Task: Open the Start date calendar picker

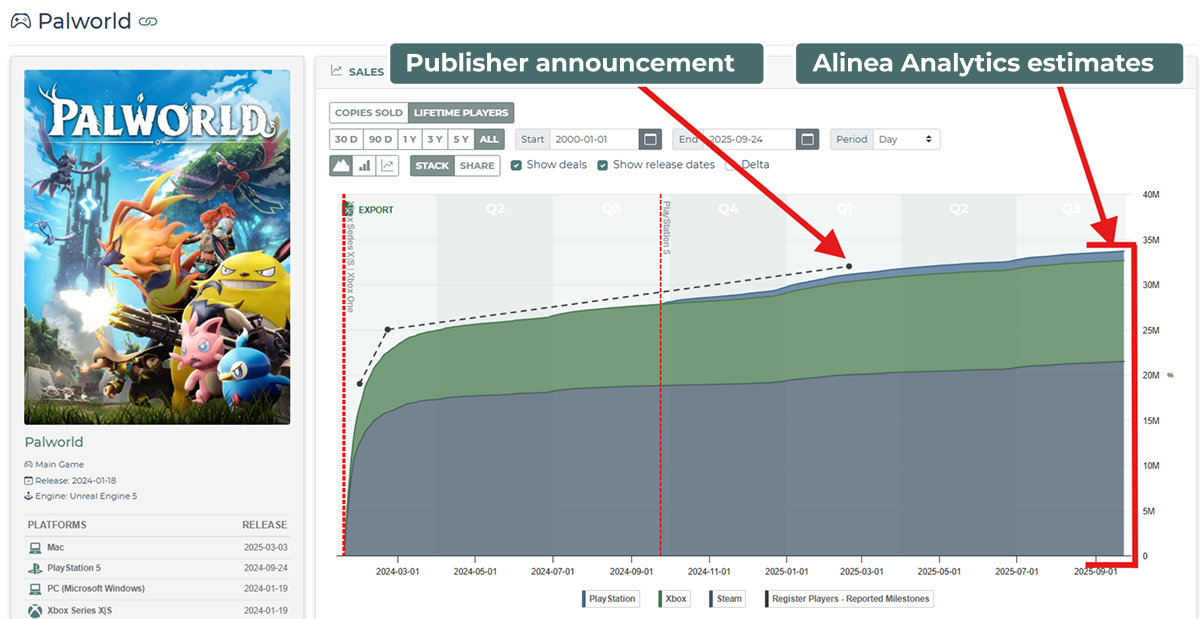Action: pyautogui.click(x=650, y=139)
